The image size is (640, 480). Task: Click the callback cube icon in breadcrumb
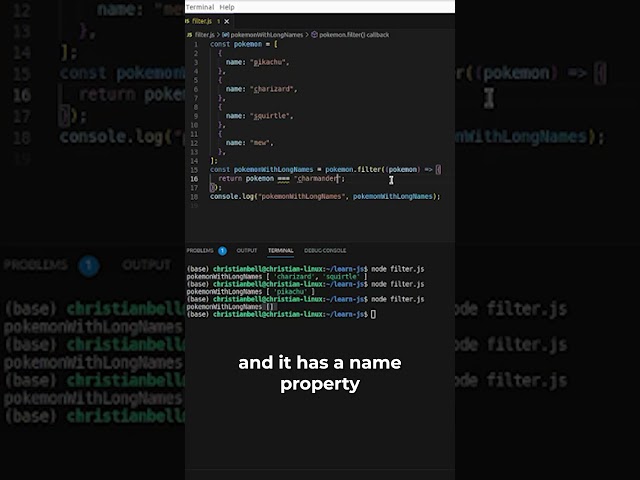314,35
